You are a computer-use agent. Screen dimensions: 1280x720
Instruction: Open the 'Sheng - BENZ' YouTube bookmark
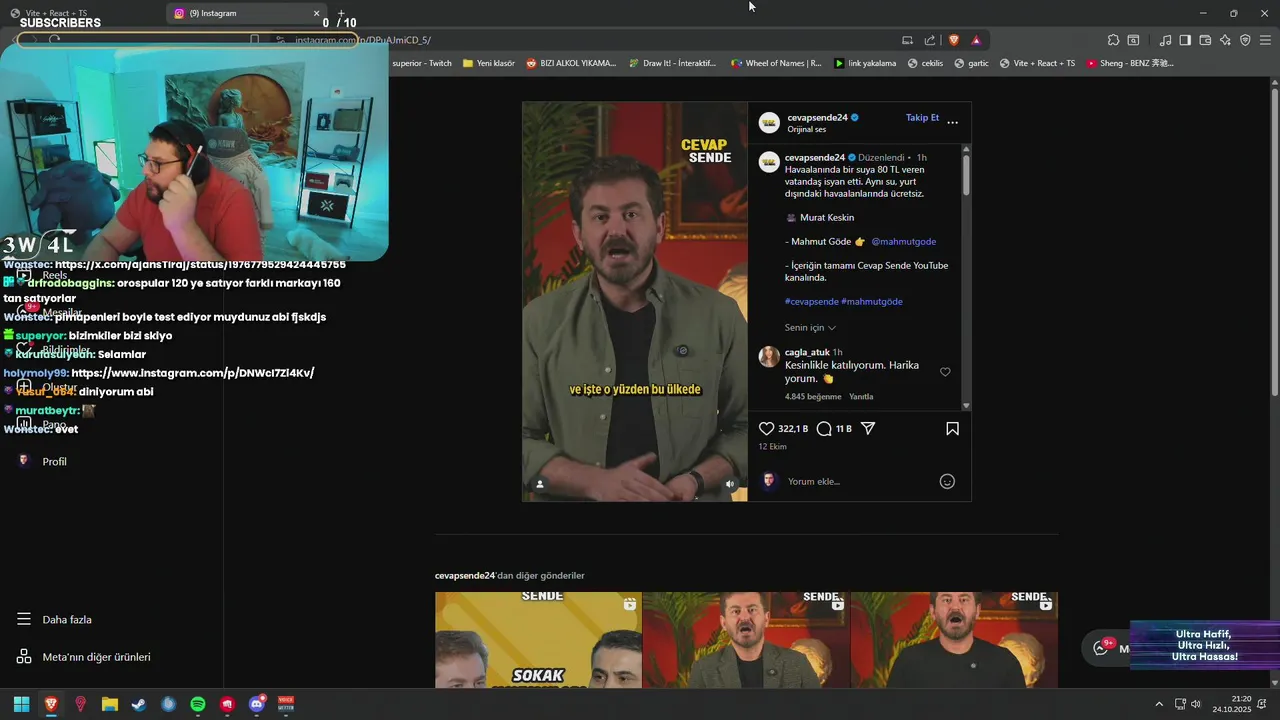click(1130, 63)
